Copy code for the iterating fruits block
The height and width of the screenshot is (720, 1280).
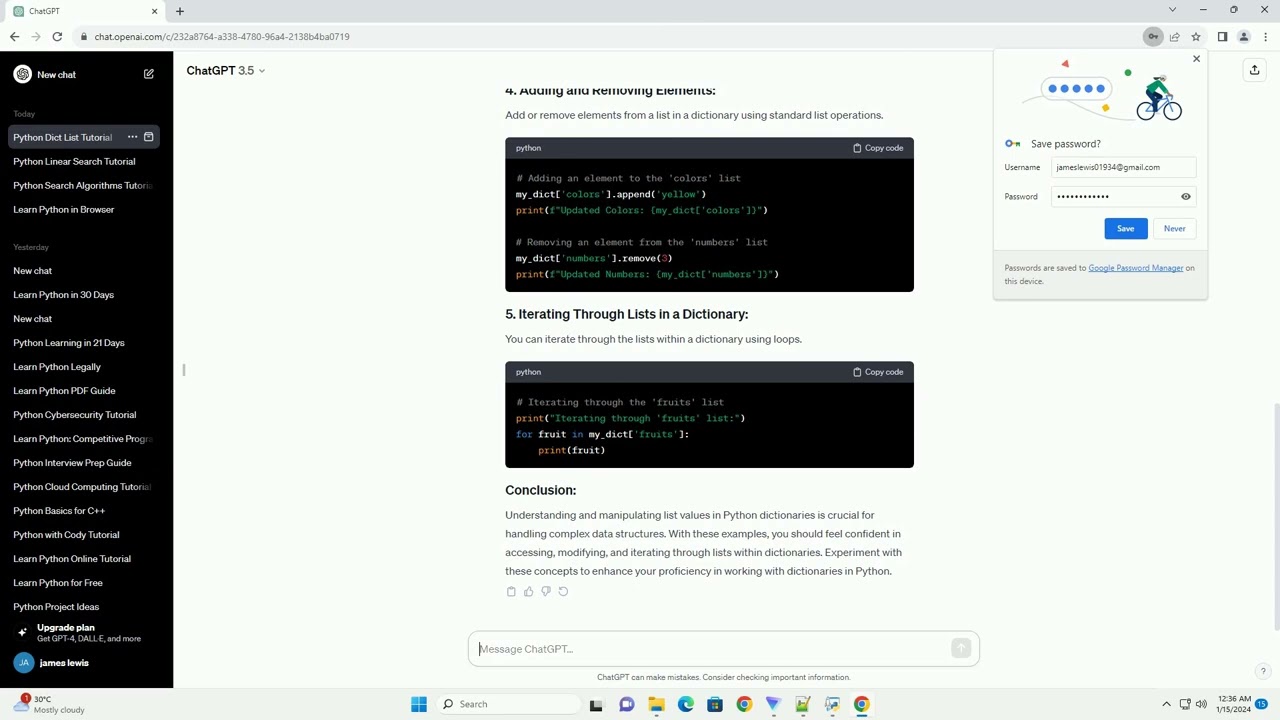tap(878, 372)
